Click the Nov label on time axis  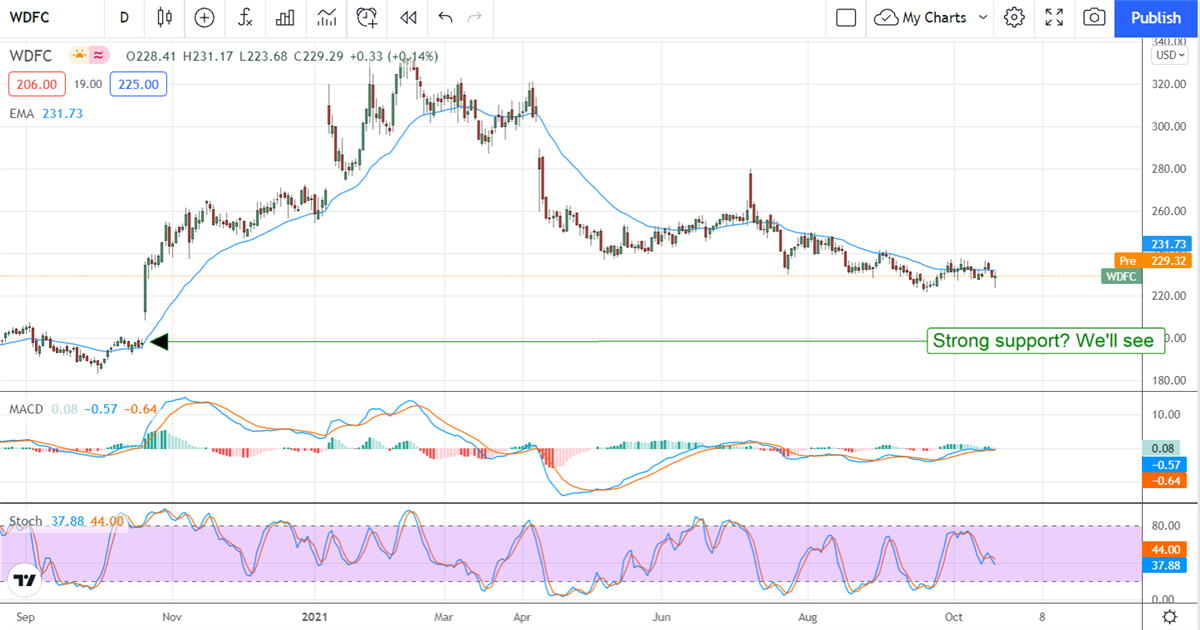click(x=173, y=618)
